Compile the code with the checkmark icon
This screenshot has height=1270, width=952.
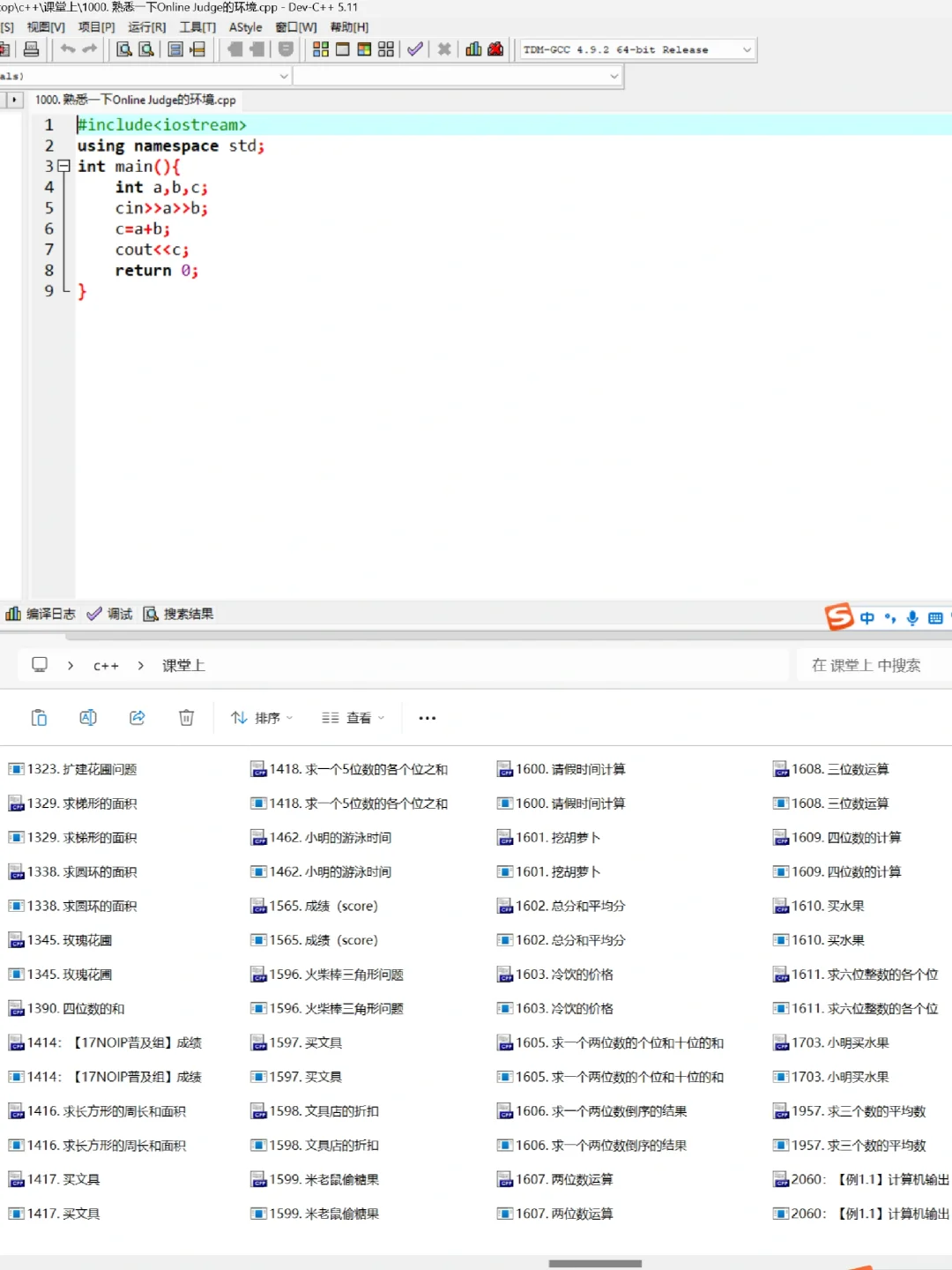coord(415,49)
